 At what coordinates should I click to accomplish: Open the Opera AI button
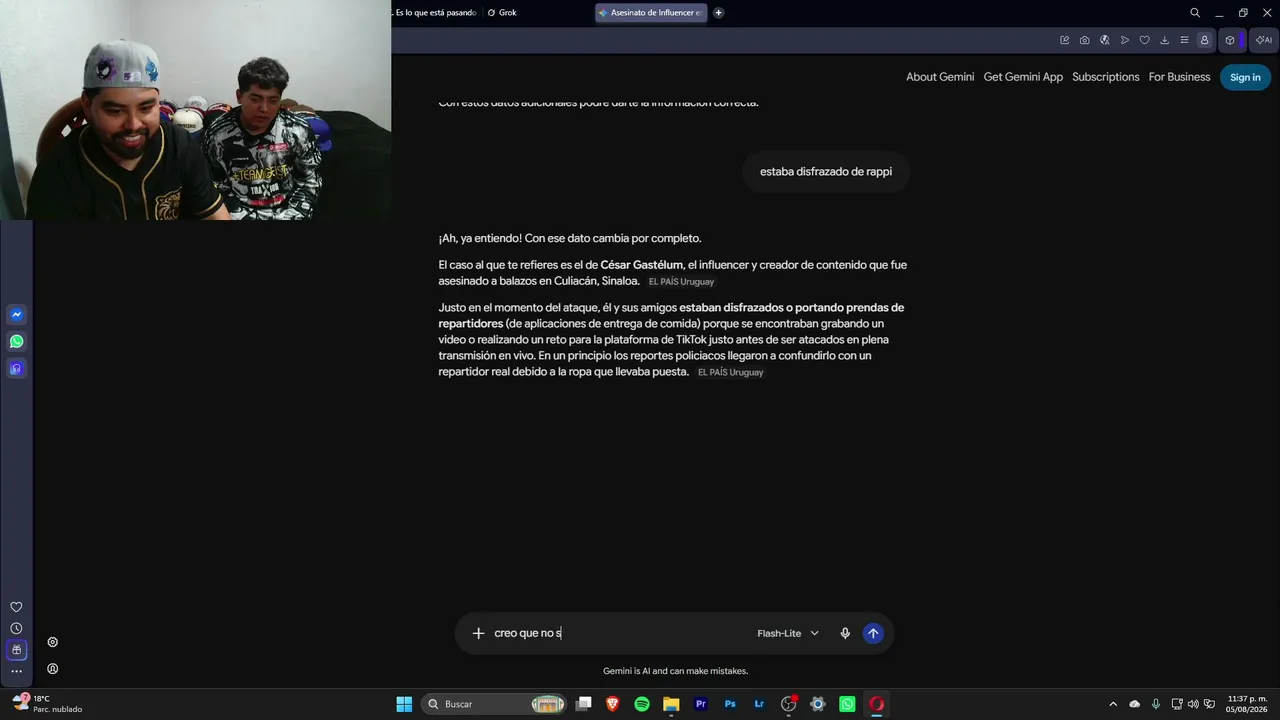coord(1264,40)
